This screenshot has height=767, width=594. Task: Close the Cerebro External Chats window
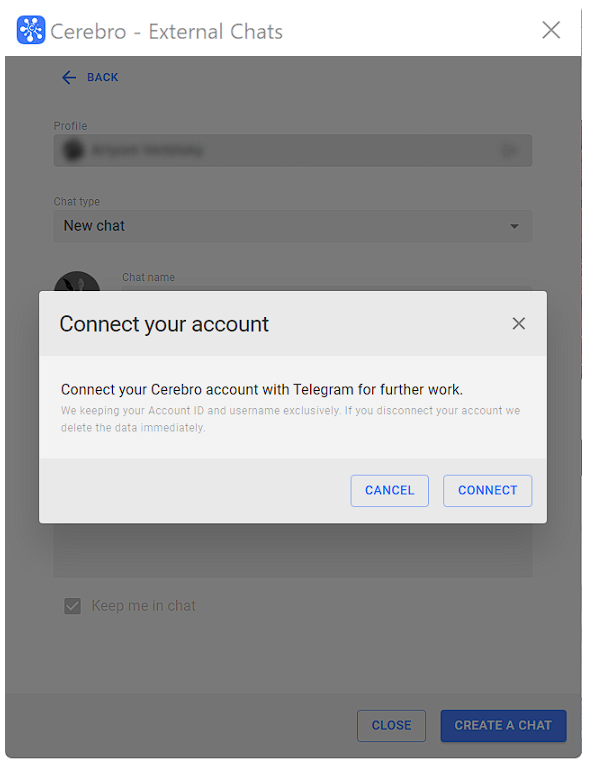point(551,30)
